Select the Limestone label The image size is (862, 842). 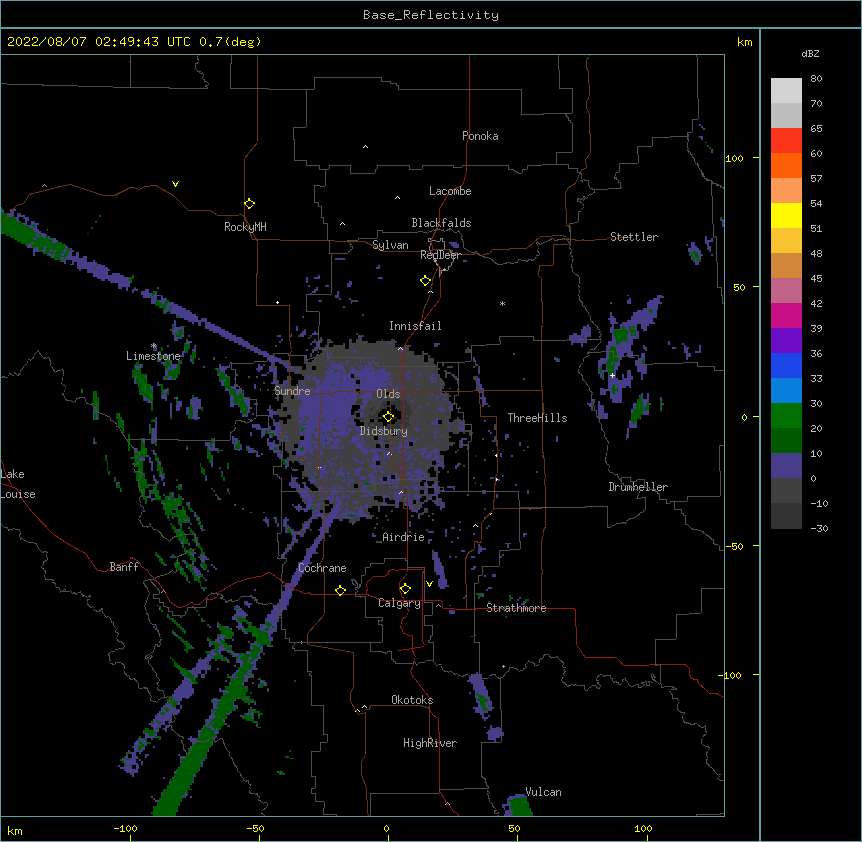pos(153,356)
